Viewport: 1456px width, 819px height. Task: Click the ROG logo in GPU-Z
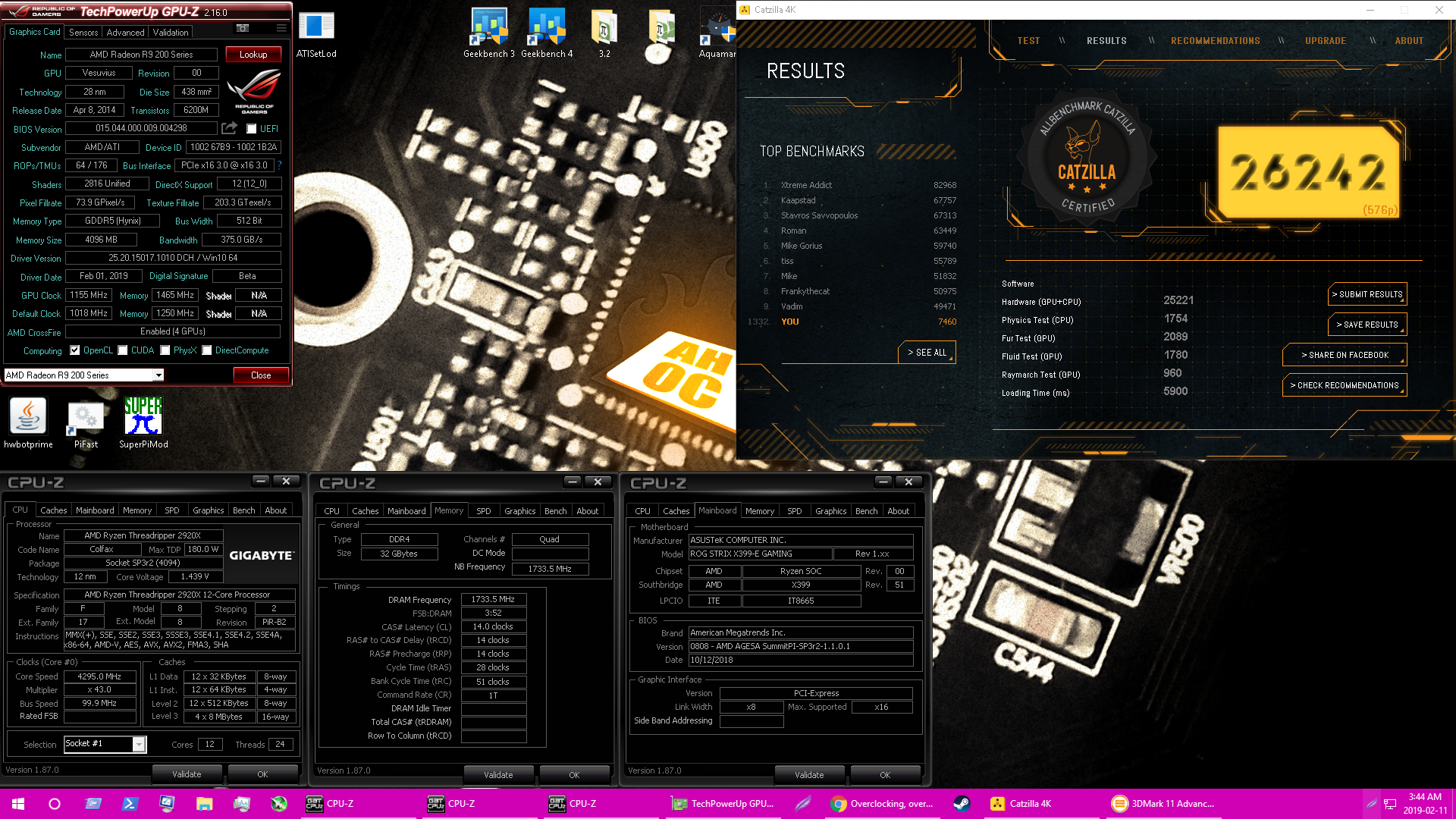(253, 91)
